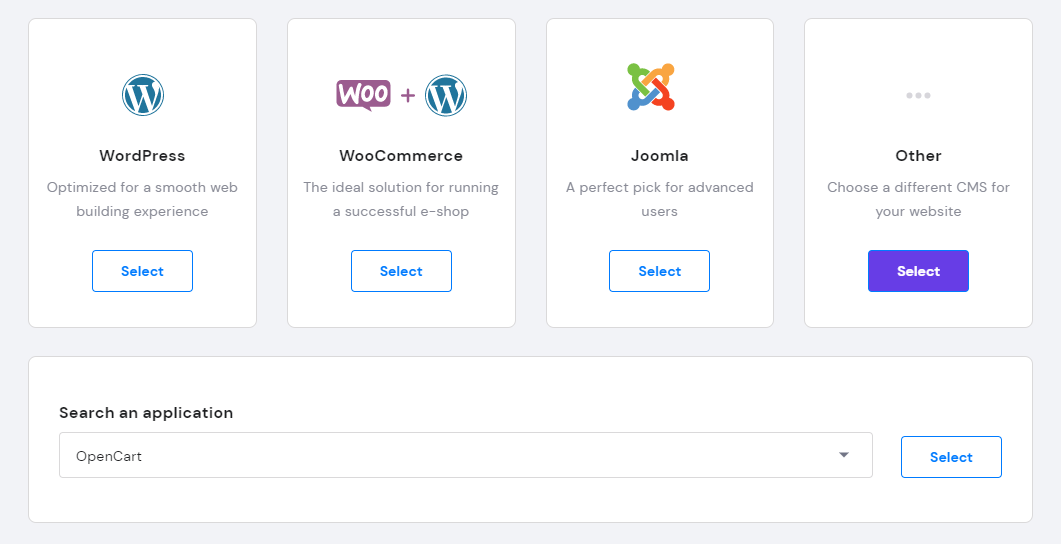The width and height of the screenshot is (1061, 544).
Task: Click the WooCommerce Woo logo
Action: coord(363,94)
